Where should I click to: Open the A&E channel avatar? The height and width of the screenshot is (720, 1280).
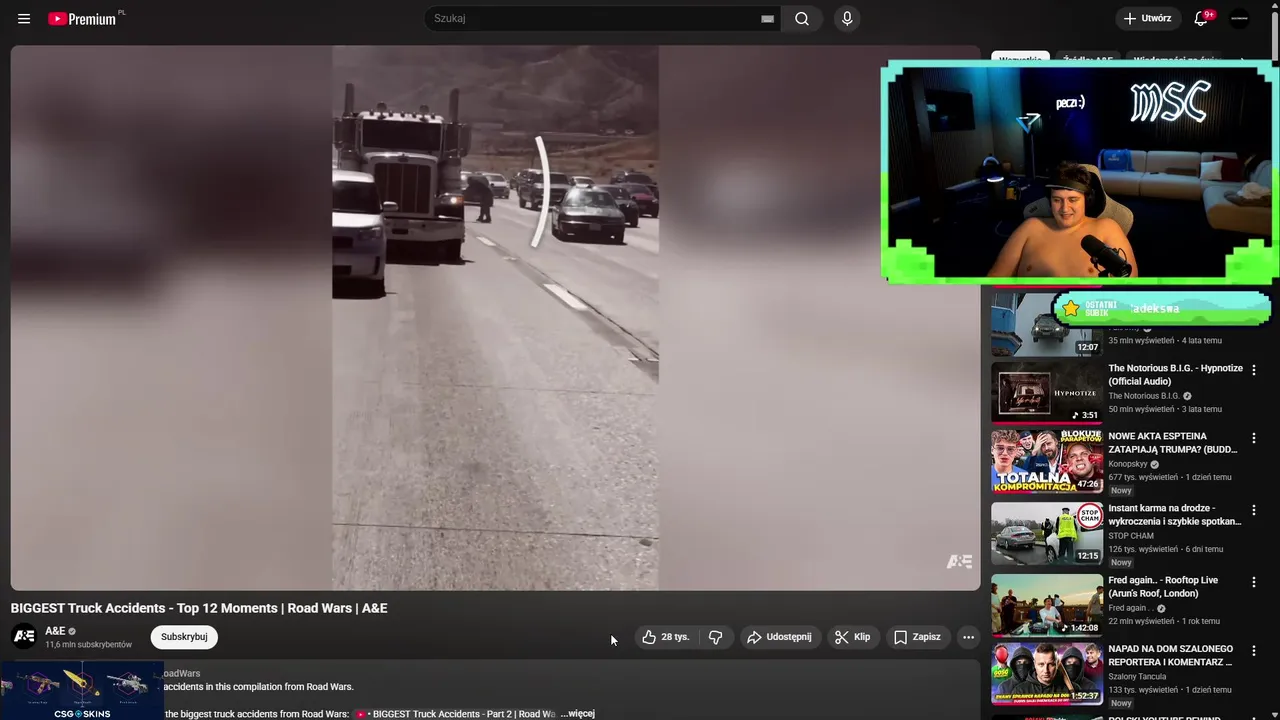tap(24, 636)
